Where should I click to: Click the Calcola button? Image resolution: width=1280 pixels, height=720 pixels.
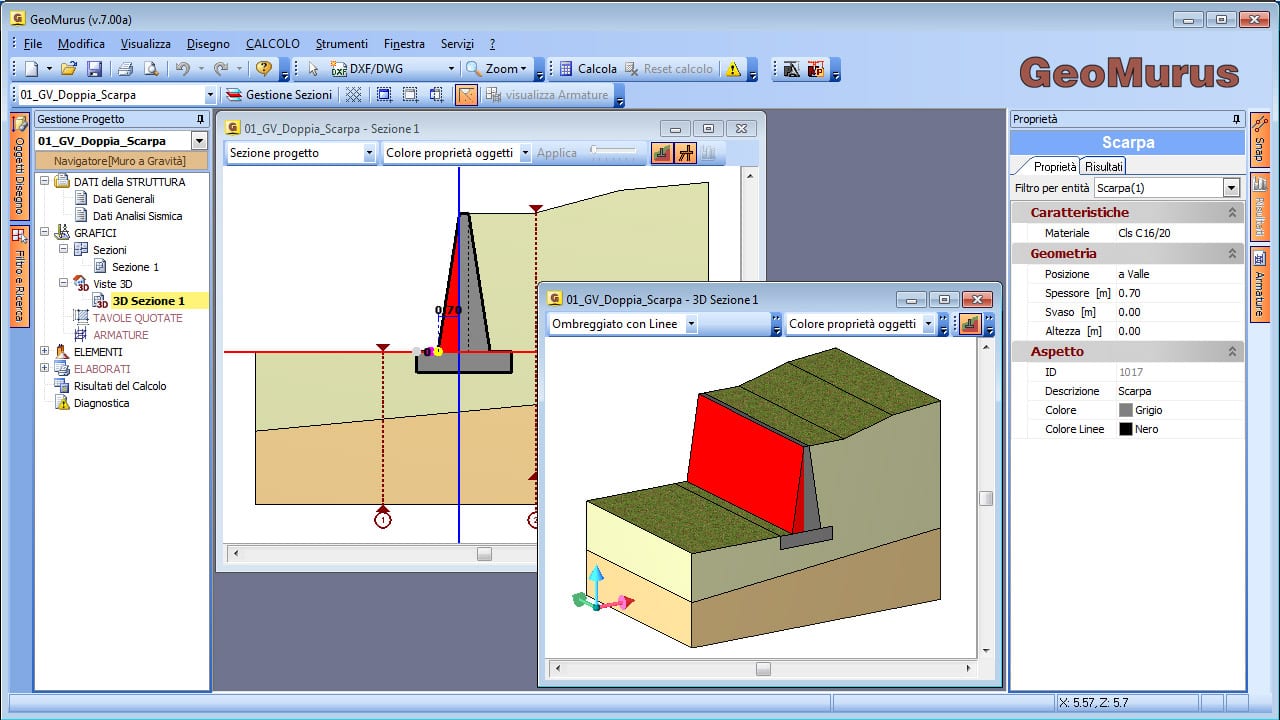(x=588, y=69)
